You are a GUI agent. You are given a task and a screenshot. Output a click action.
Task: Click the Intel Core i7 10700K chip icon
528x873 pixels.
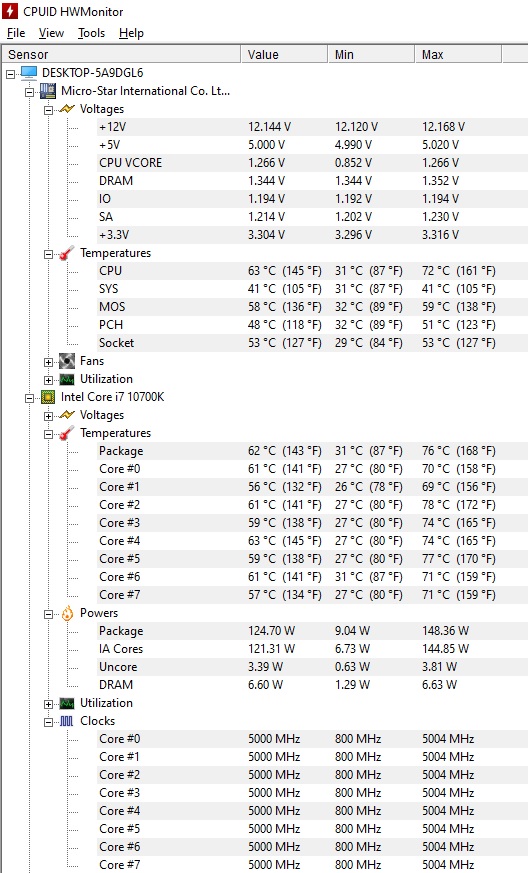pyautogui.click(x=48, y=397)
